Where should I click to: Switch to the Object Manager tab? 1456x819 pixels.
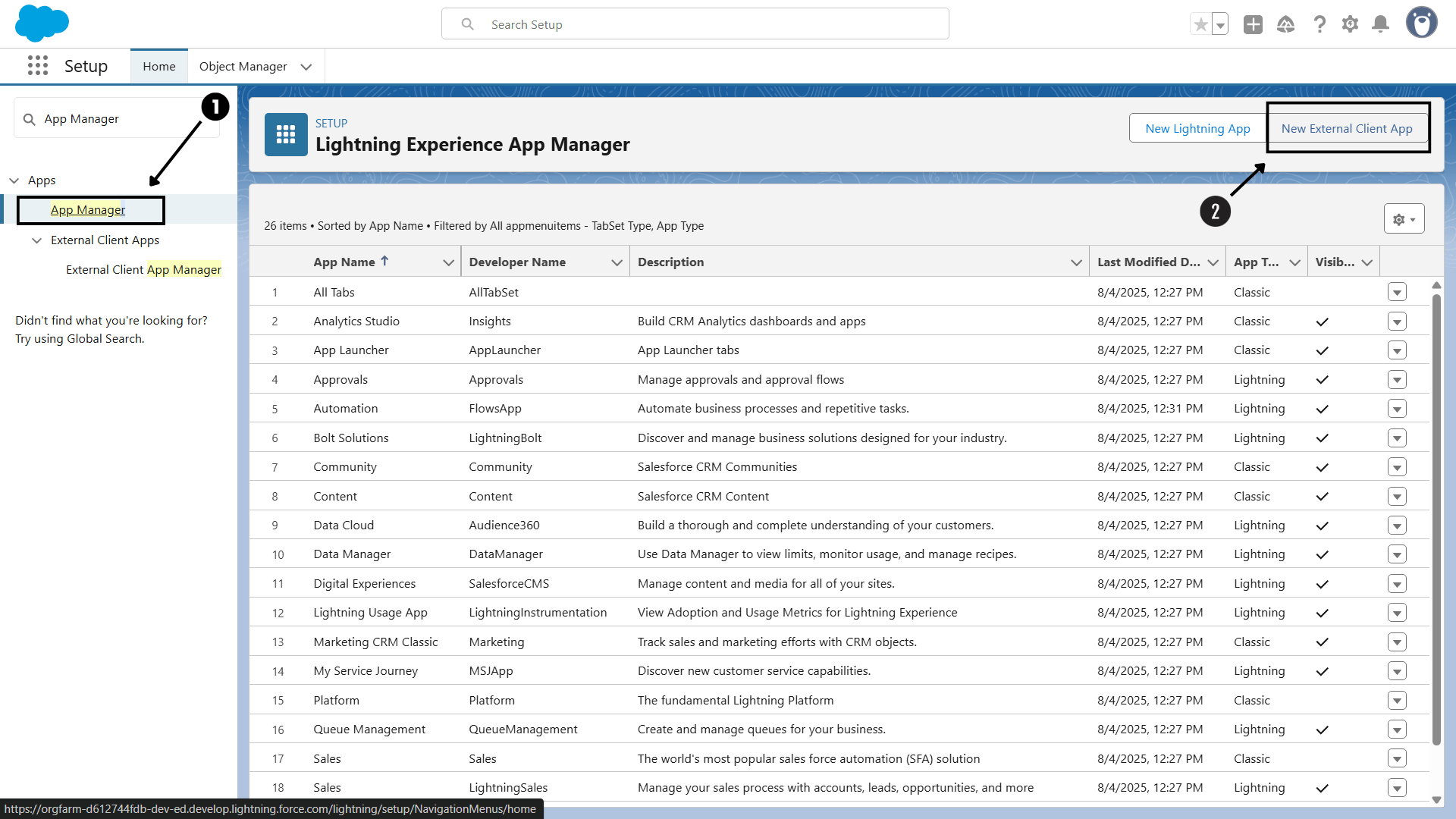(243, 67)
